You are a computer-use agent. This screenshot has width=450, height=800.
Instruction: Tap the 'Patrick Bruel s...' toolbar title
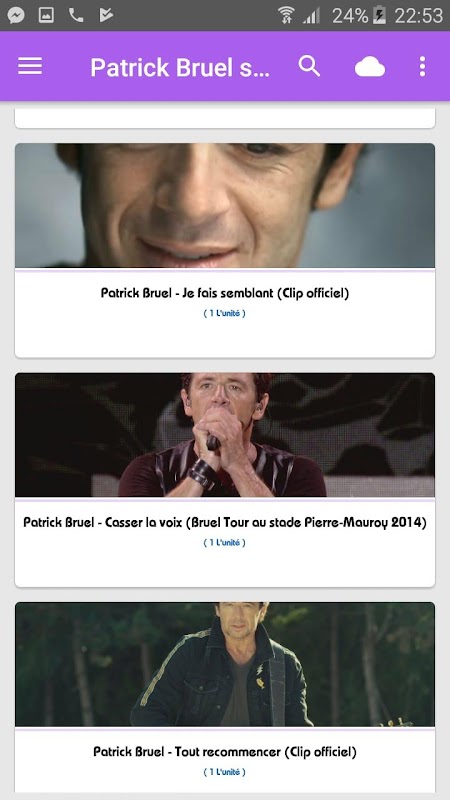[x=180, y=67]
